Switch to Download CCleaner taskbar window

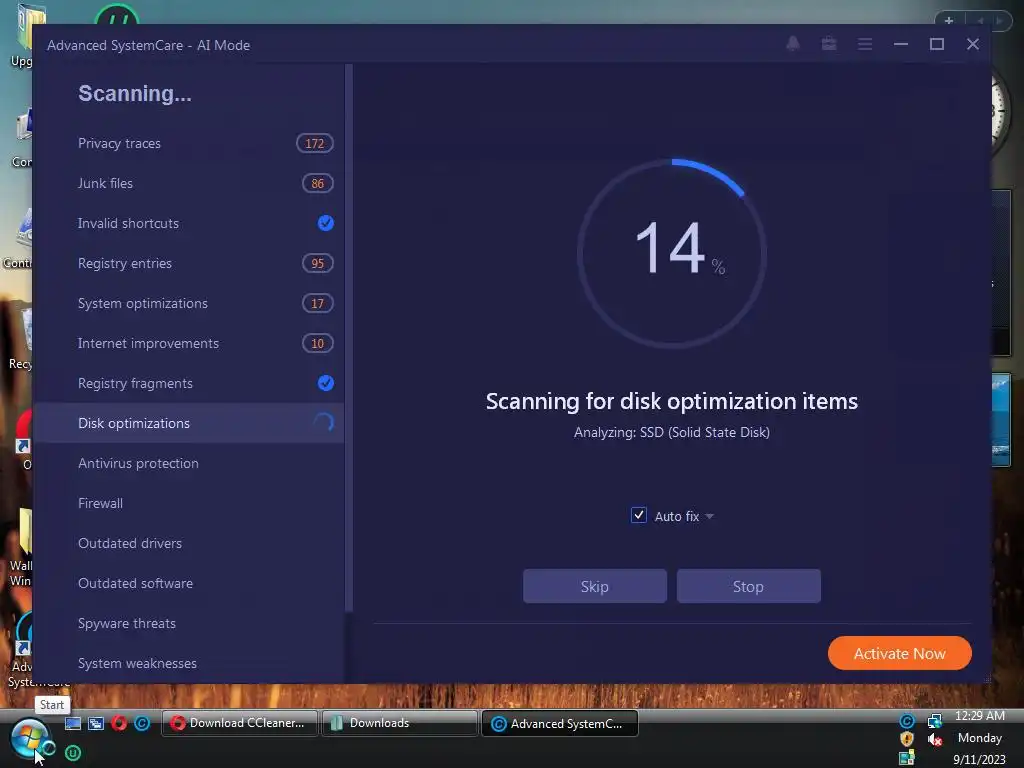[x=240, y=724]
